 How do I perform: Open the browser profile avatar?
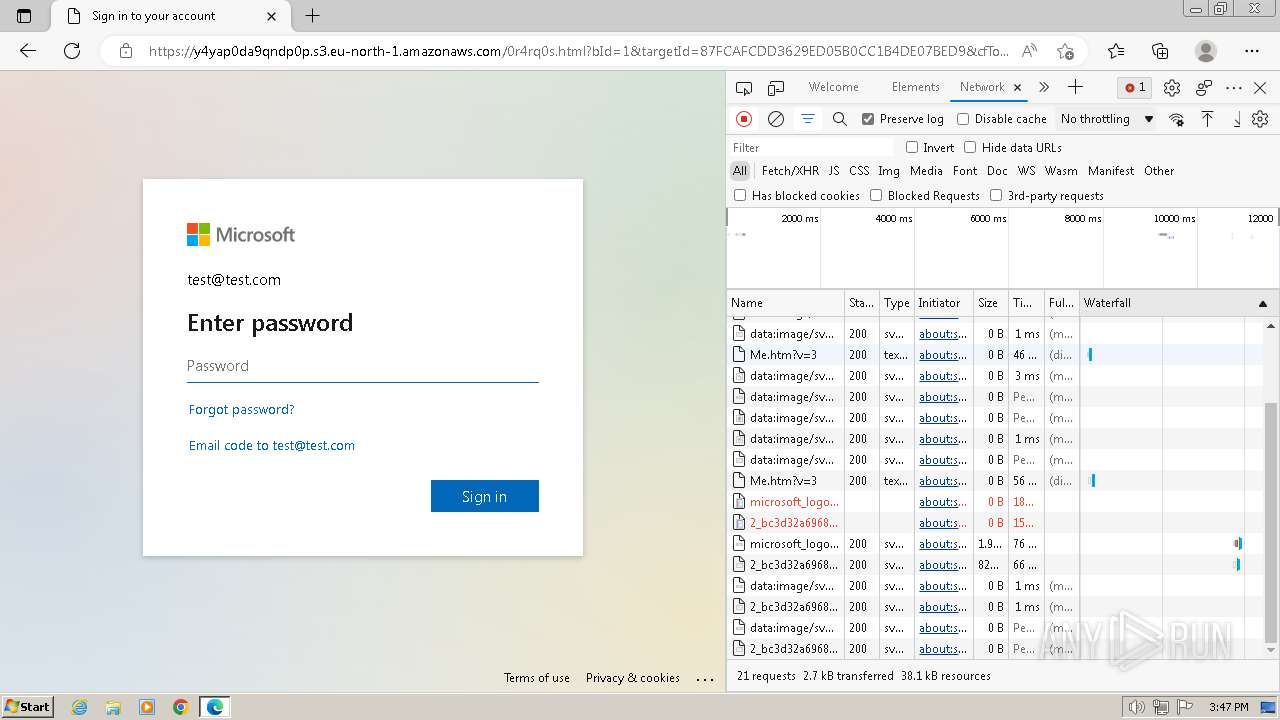(1206, 51)
